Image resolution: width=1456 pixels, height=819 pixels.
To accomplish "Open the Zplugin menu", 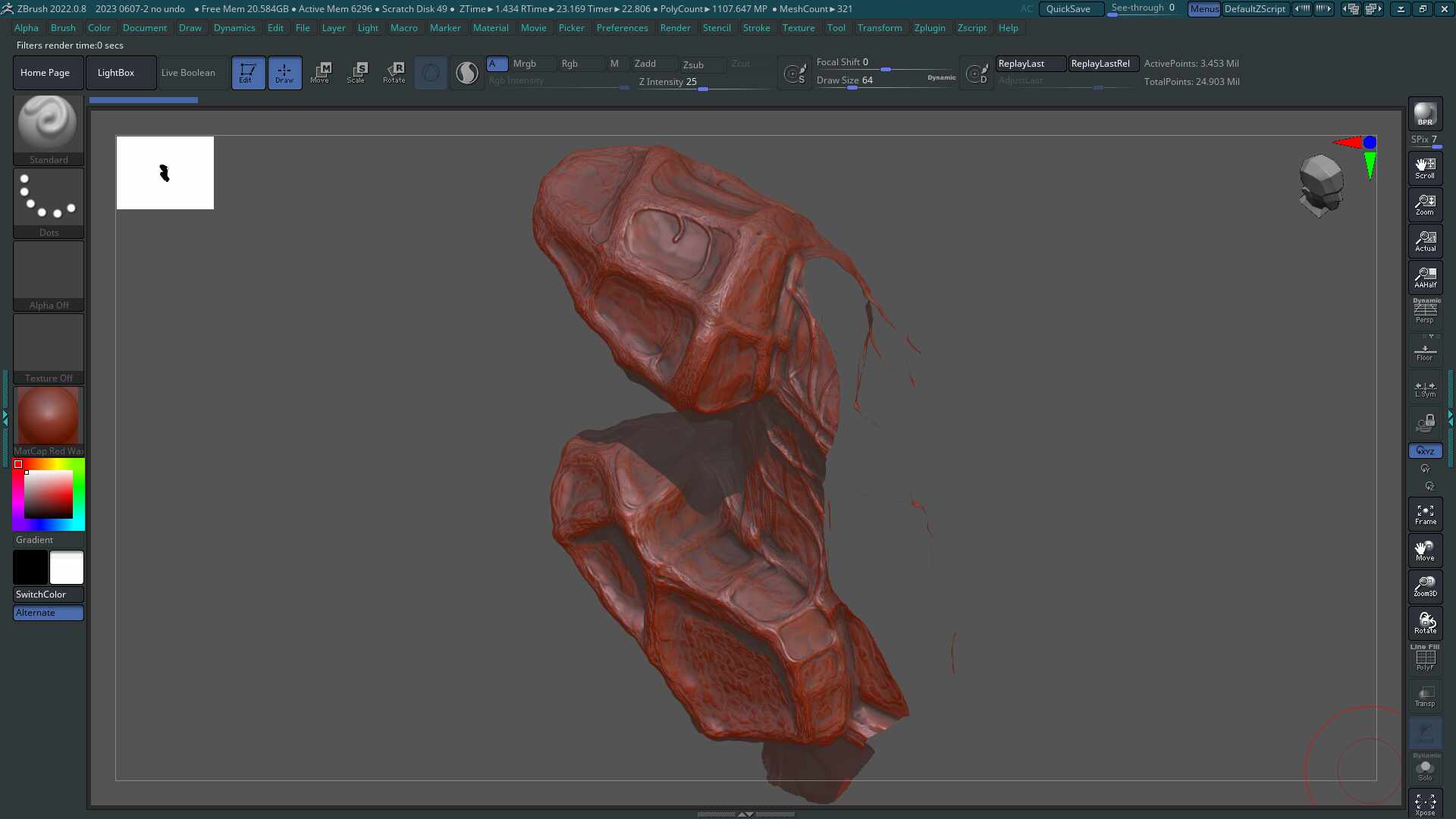I will coord(929,28).
